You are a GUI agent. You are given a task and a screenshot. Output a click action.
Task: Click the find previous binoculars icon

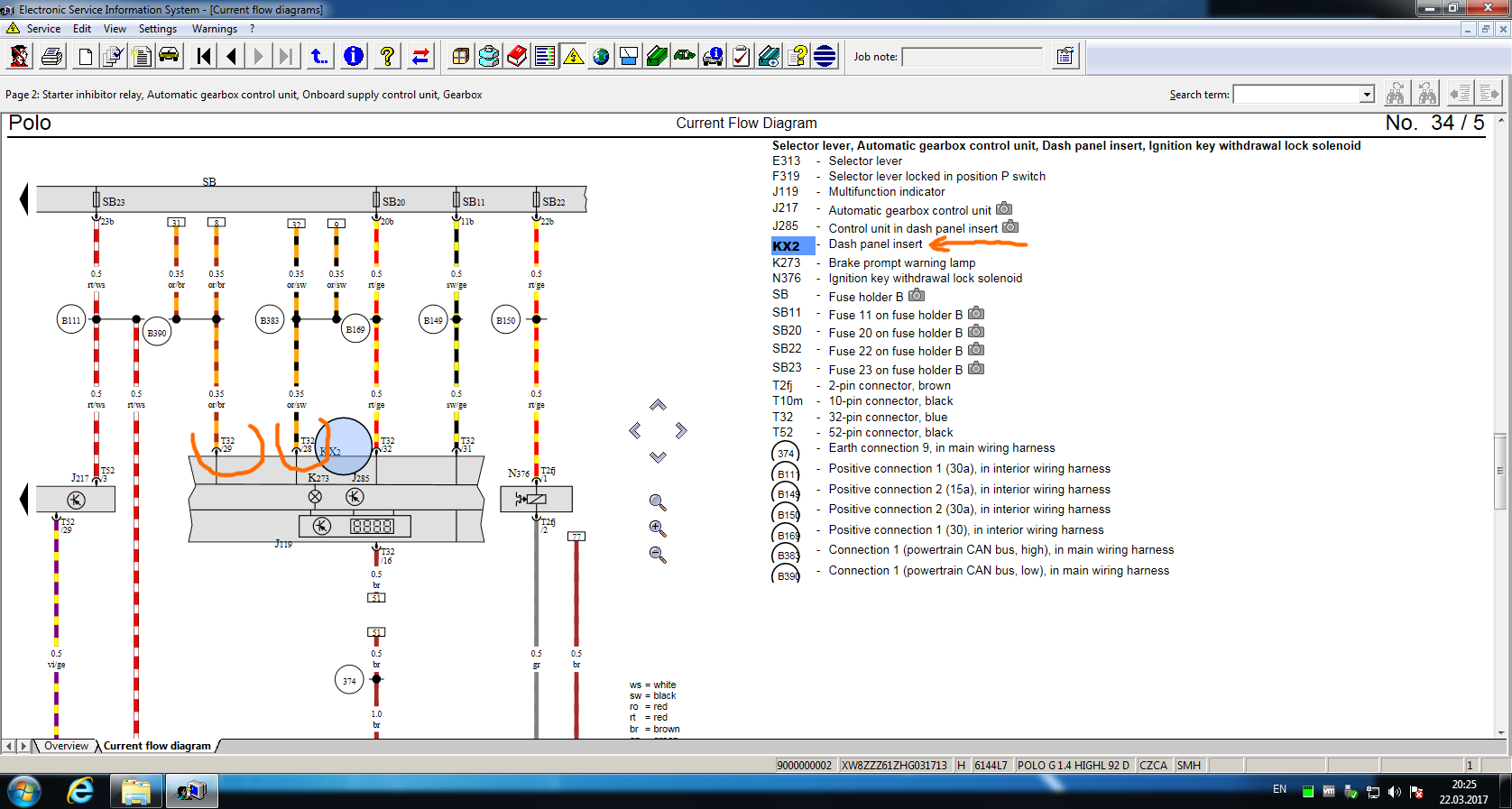(1427, 94)
